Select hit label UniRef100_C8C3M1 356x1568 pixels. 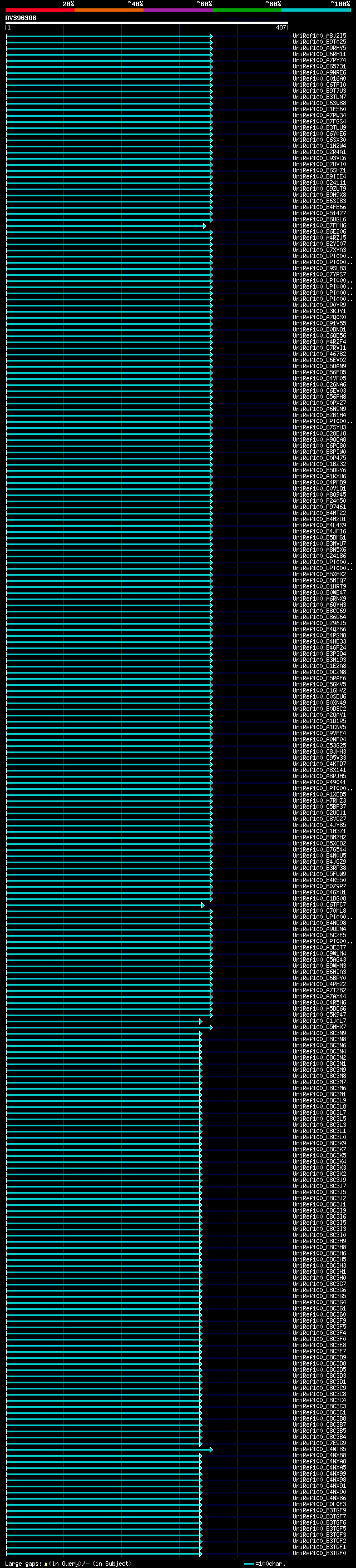click(x=319, y=1094)
